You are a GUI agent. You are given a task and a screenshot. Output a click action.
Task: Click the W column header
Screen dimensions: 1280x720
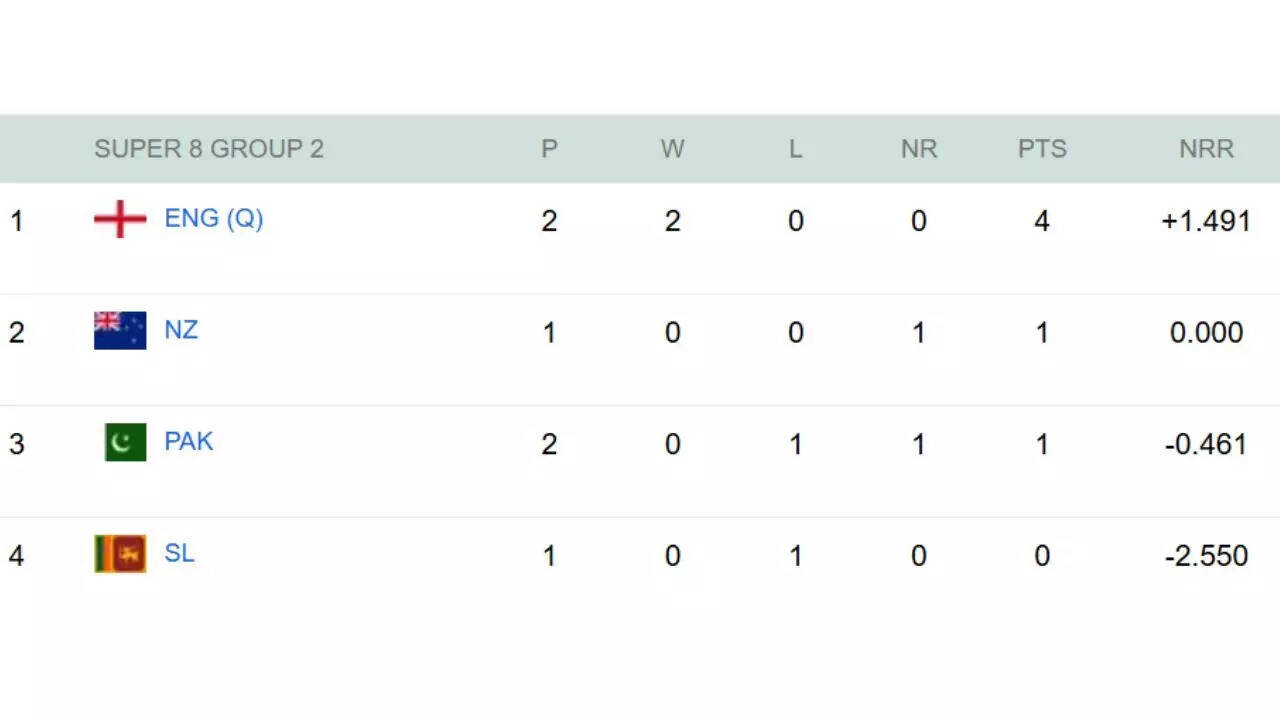672,149
